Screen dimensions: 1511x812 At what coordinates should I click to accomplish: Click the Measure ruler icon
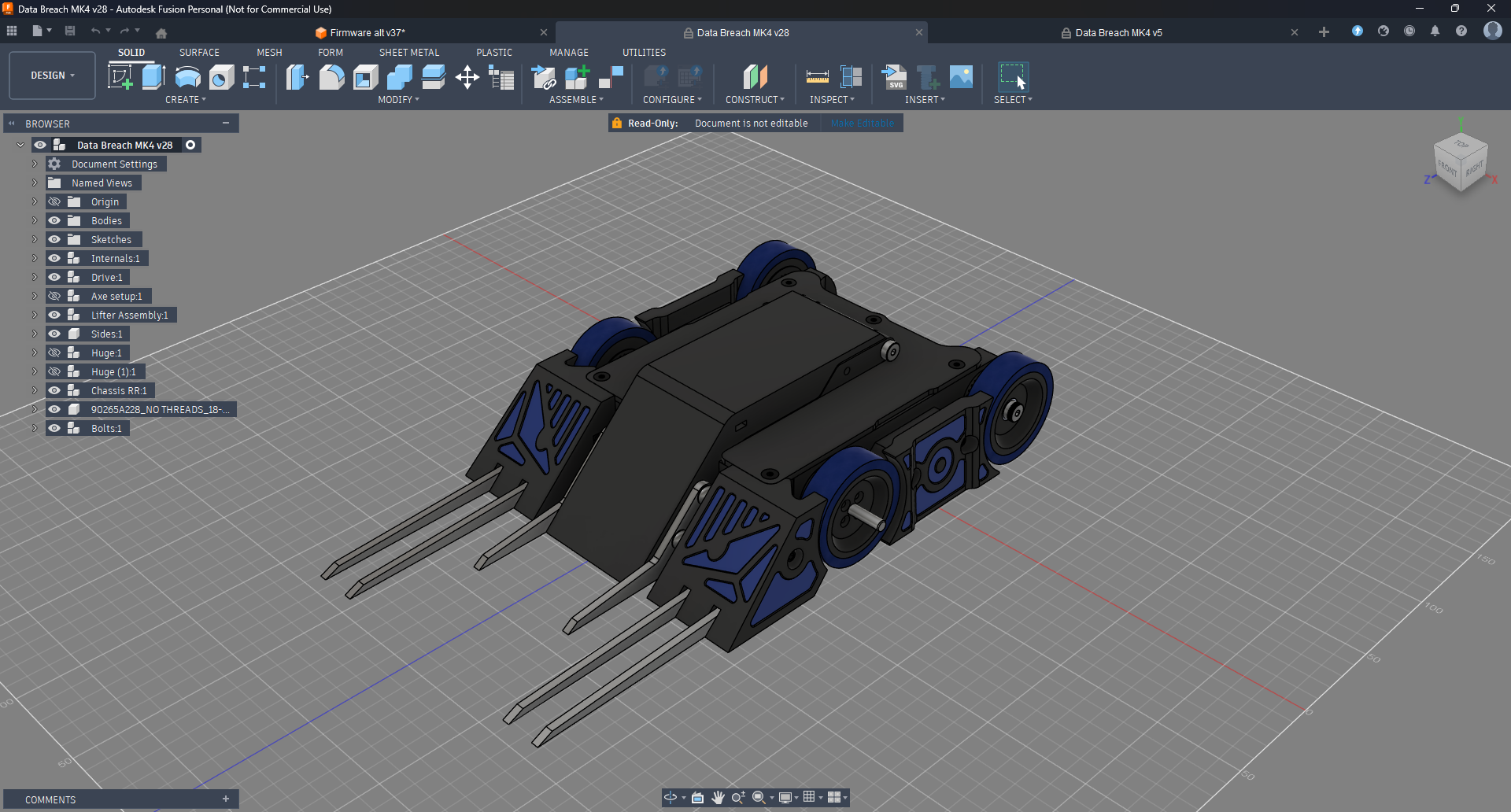point(817,77)
